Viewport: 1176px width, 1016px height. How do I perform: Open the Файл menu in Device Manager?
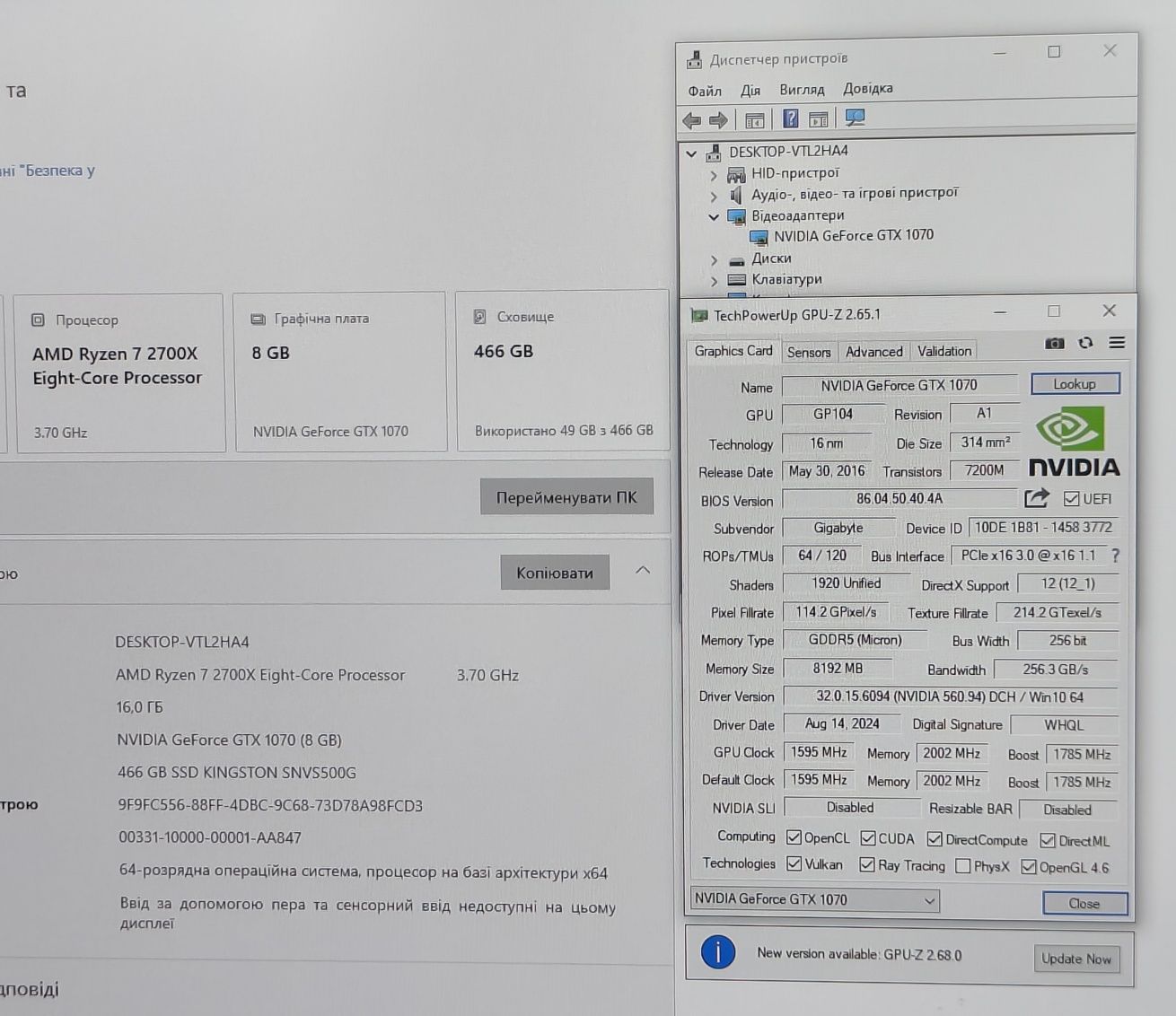click(705, 91)
